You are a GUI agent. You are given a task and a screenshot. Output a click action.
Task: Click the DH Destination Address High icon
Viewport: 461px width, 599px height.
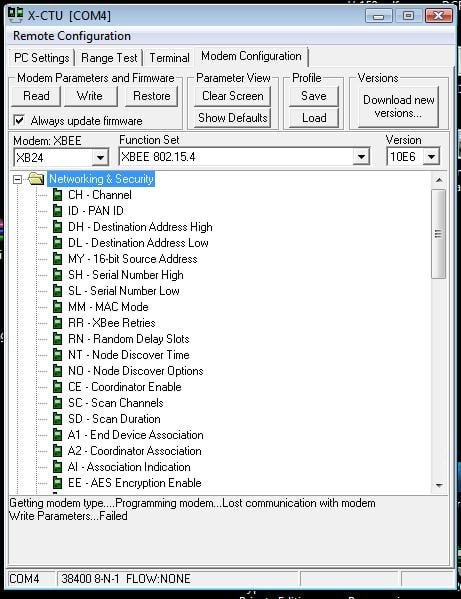pos(57,227)
